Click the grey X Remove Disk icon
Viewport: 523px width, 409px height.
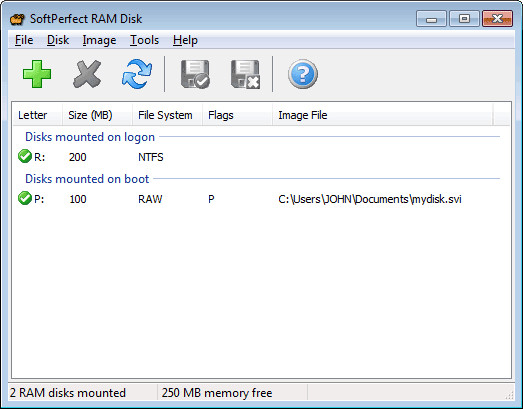[x=87, y=74]
